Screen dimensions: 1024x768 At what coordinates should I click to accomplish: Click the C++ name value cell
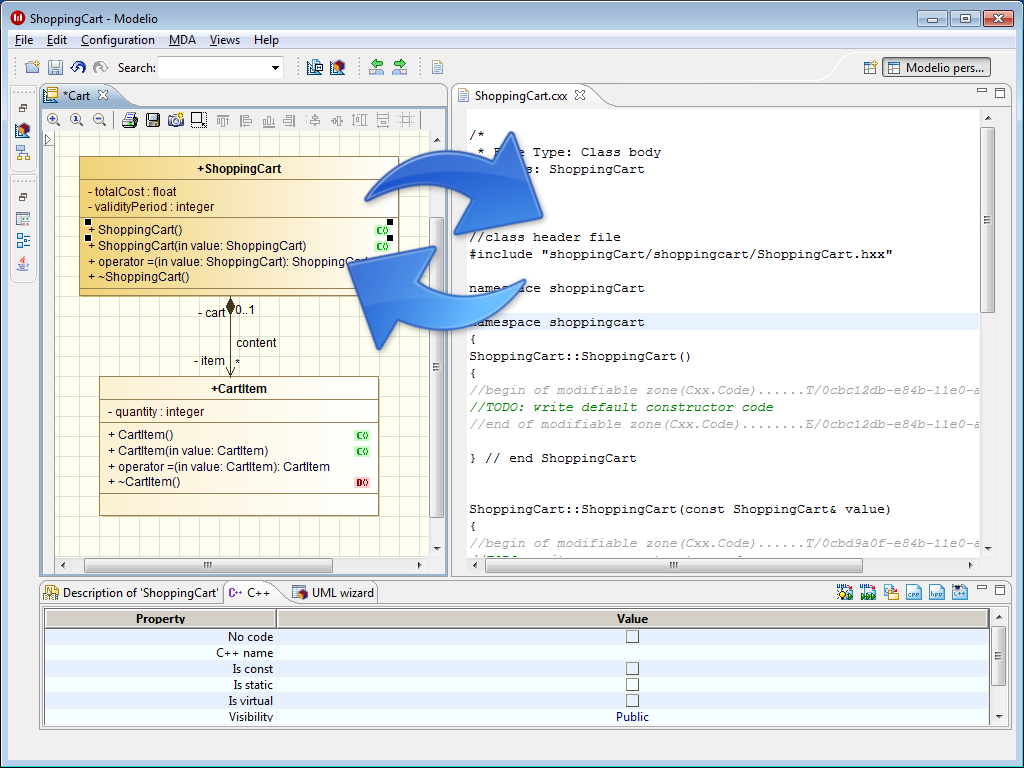(632, 652)
